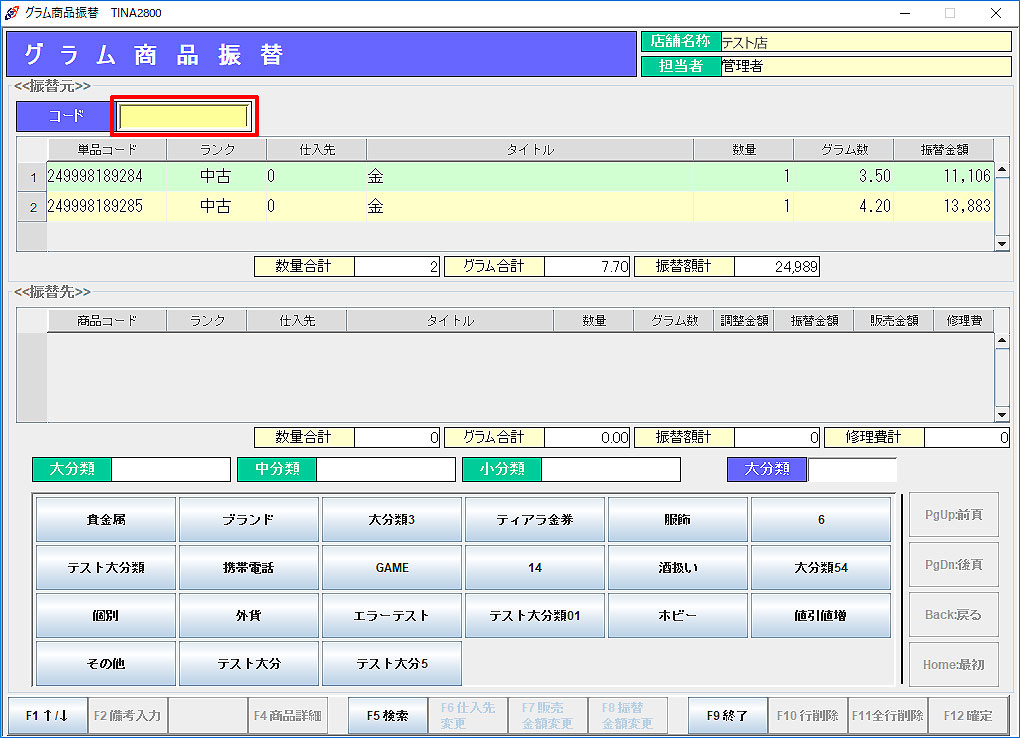Click the グラム数 column header in 振替元
1020x738 pixels.
click(843, 150)
